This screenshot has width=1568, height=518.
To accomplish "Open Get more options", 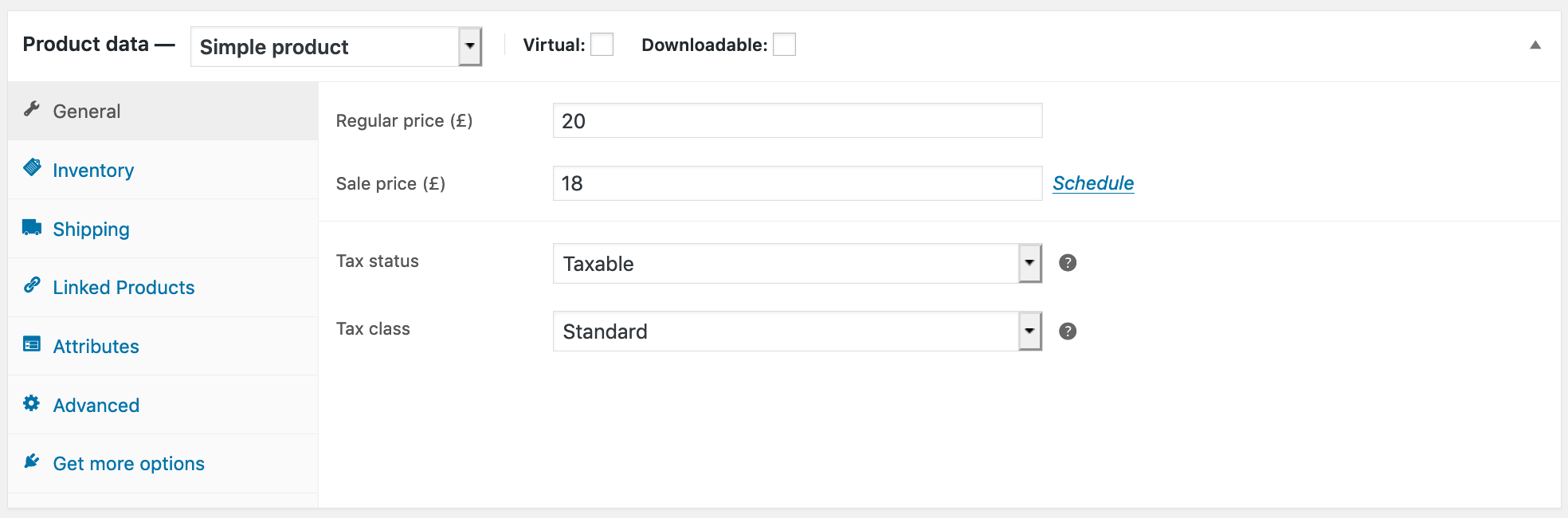I will point(128,463).
